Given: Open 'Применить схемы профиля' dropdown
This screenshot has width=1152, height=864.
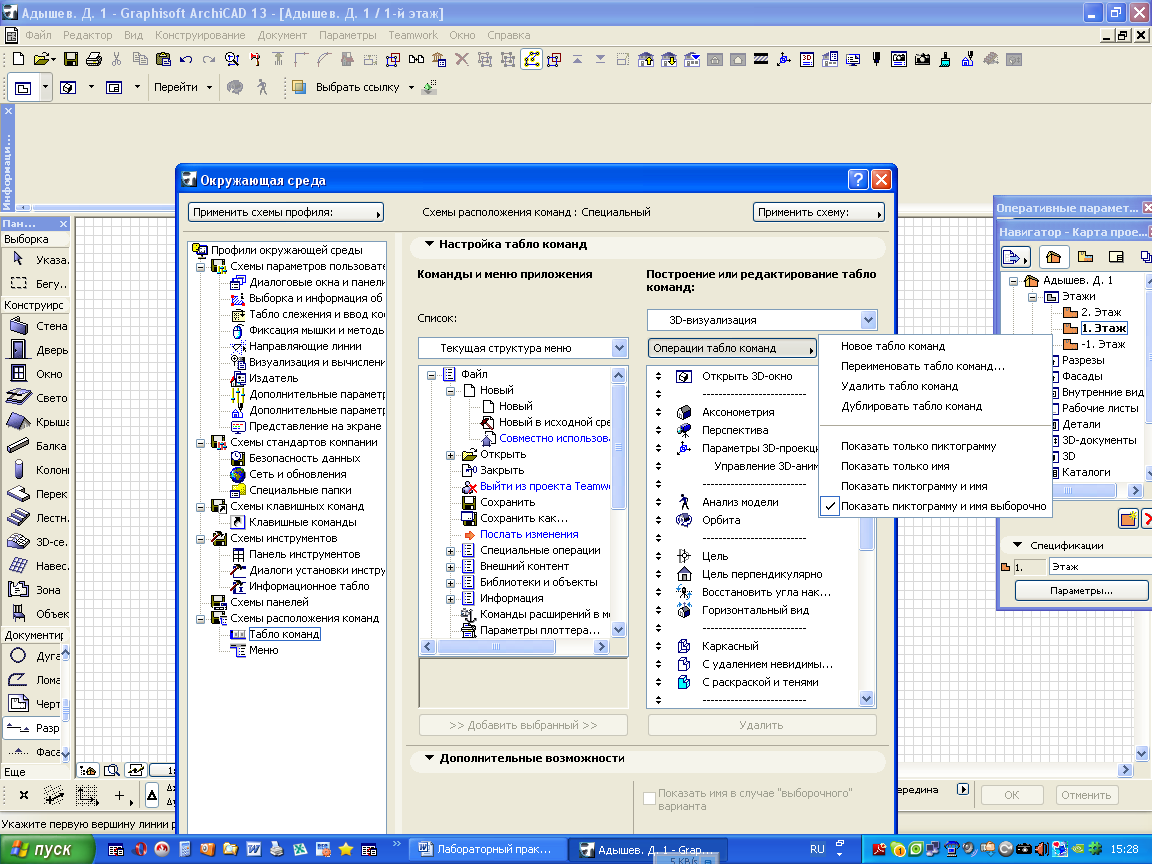Looking at the screenshot, I should point(286,212).
